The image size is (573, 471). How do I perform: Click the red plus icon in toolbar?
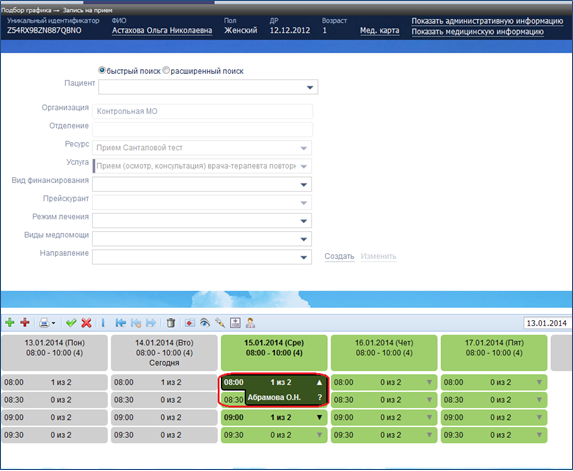(25, 323)
